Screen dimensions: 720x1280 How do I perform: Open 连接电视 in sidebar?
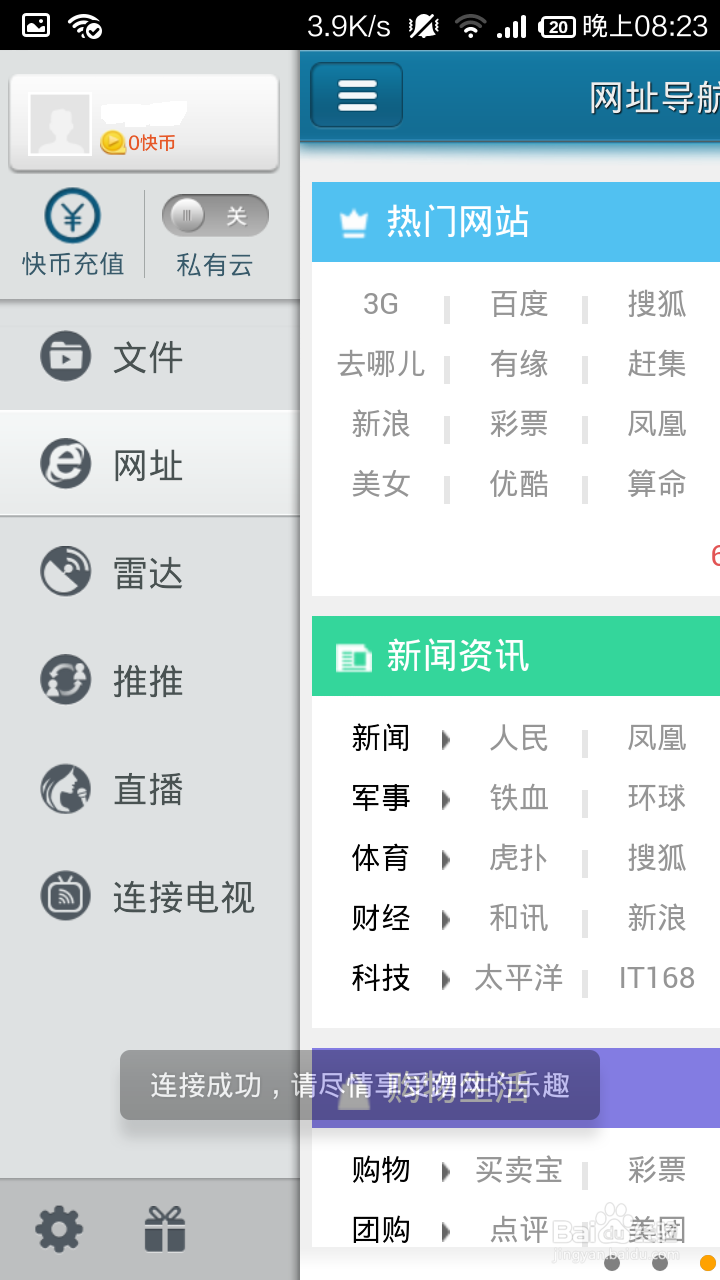(150, 896)
